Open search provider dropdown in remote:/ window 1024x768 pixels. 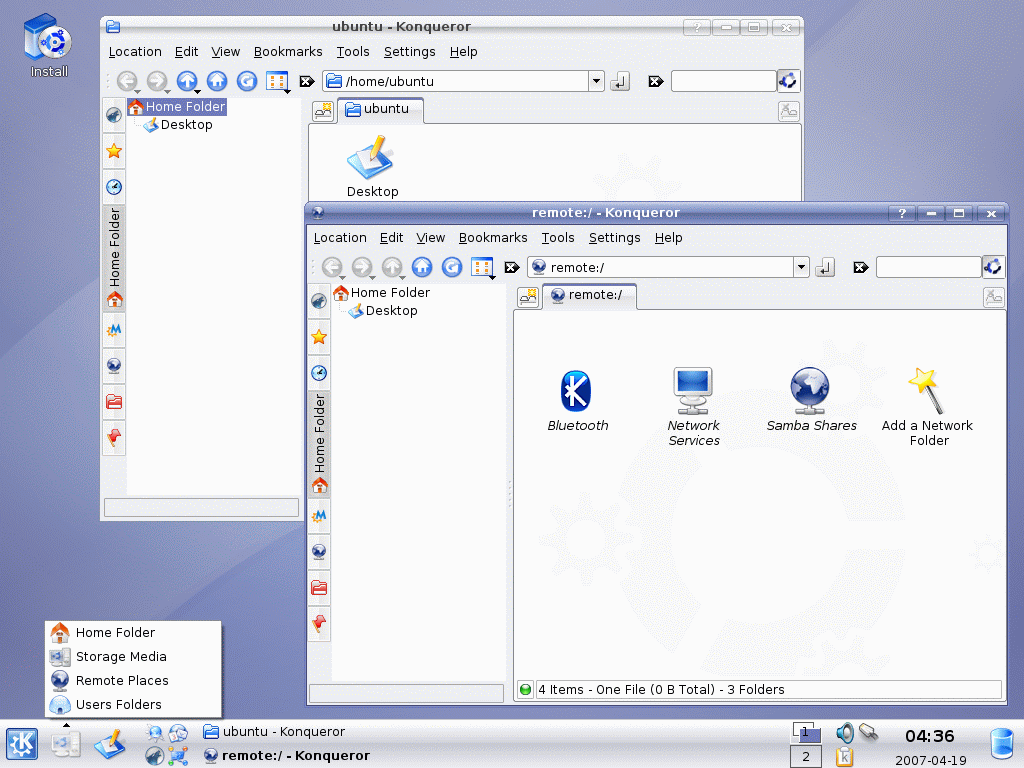coord(993,266)
